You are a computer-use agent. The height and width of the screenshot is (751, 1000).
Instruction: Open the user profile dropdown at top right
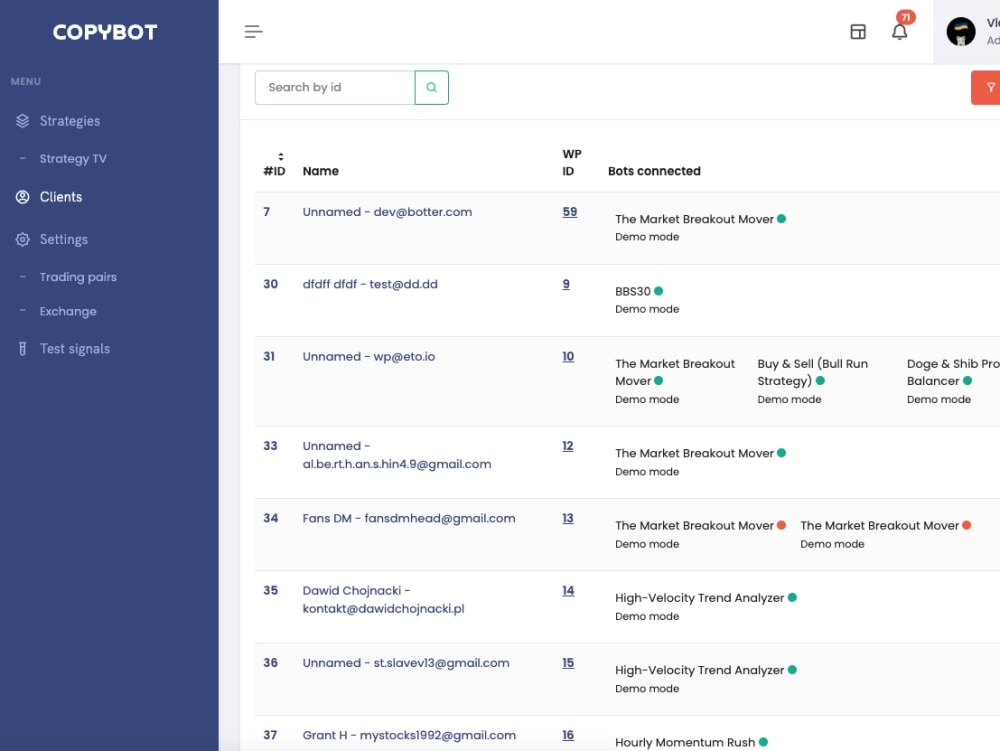(x=961, y=31)
